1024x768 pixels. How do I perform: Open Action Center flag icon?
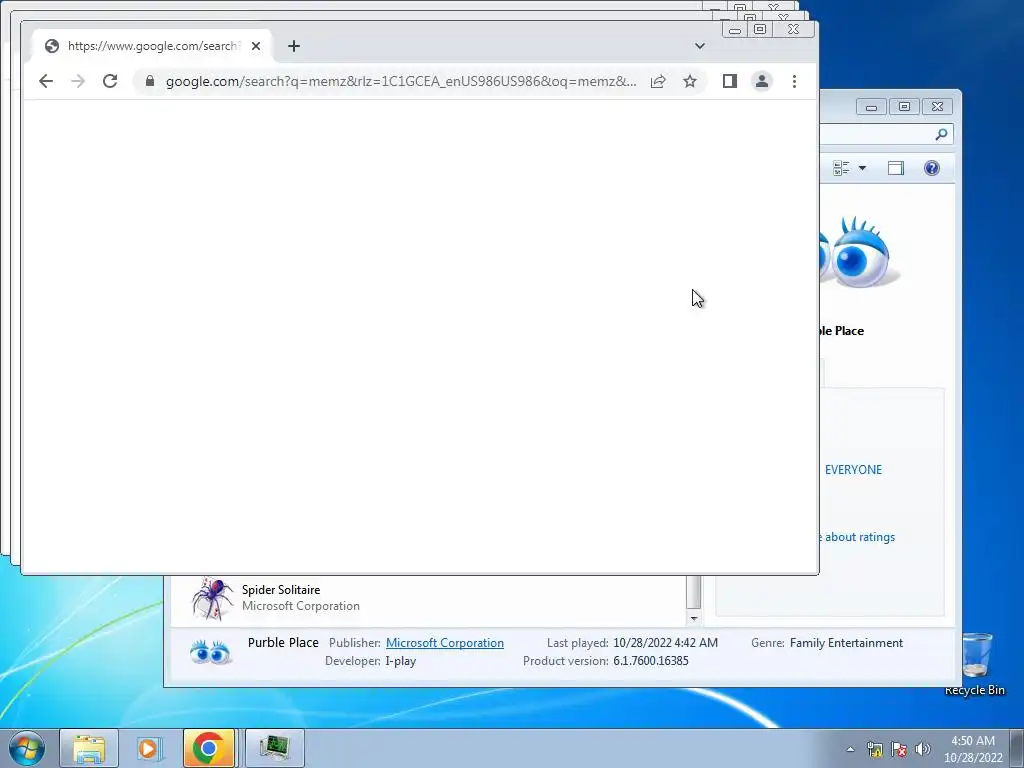pyautogui.click(x=899, y=749)
